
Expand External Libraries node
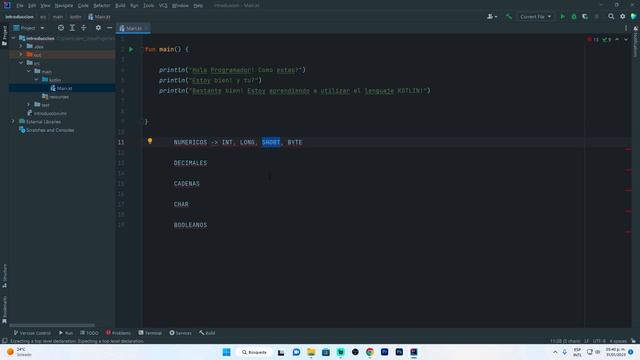coord(13,122)
